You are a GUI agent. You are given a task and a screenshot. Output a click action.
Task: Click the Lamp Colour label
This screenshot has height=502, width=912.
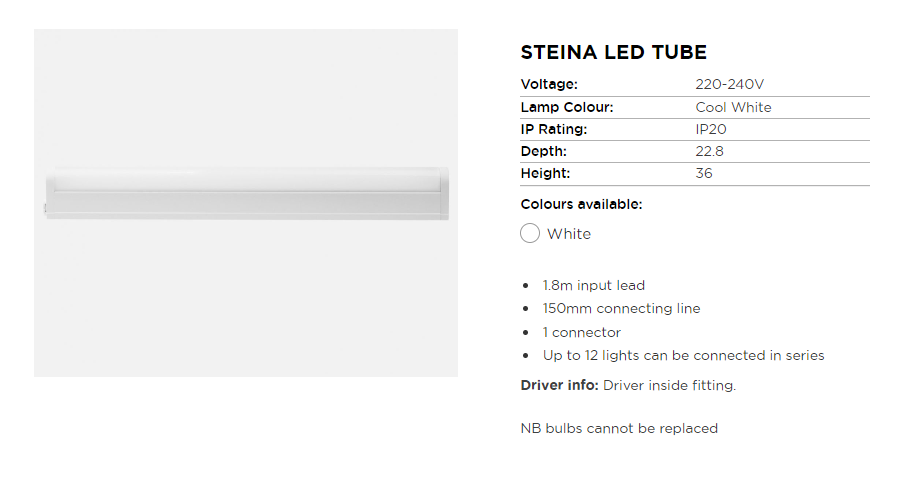(x=566, y=107)
